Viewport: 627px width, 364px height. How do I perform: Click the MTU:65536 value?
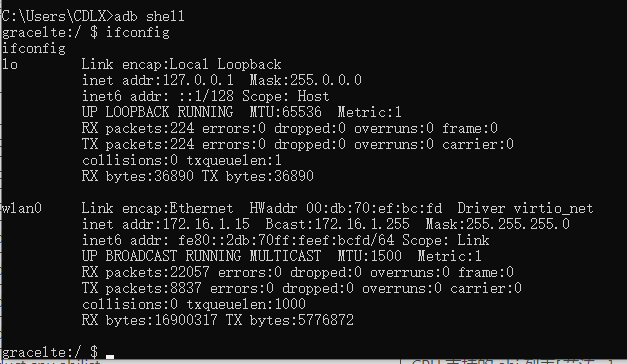[x=286, y=112]
